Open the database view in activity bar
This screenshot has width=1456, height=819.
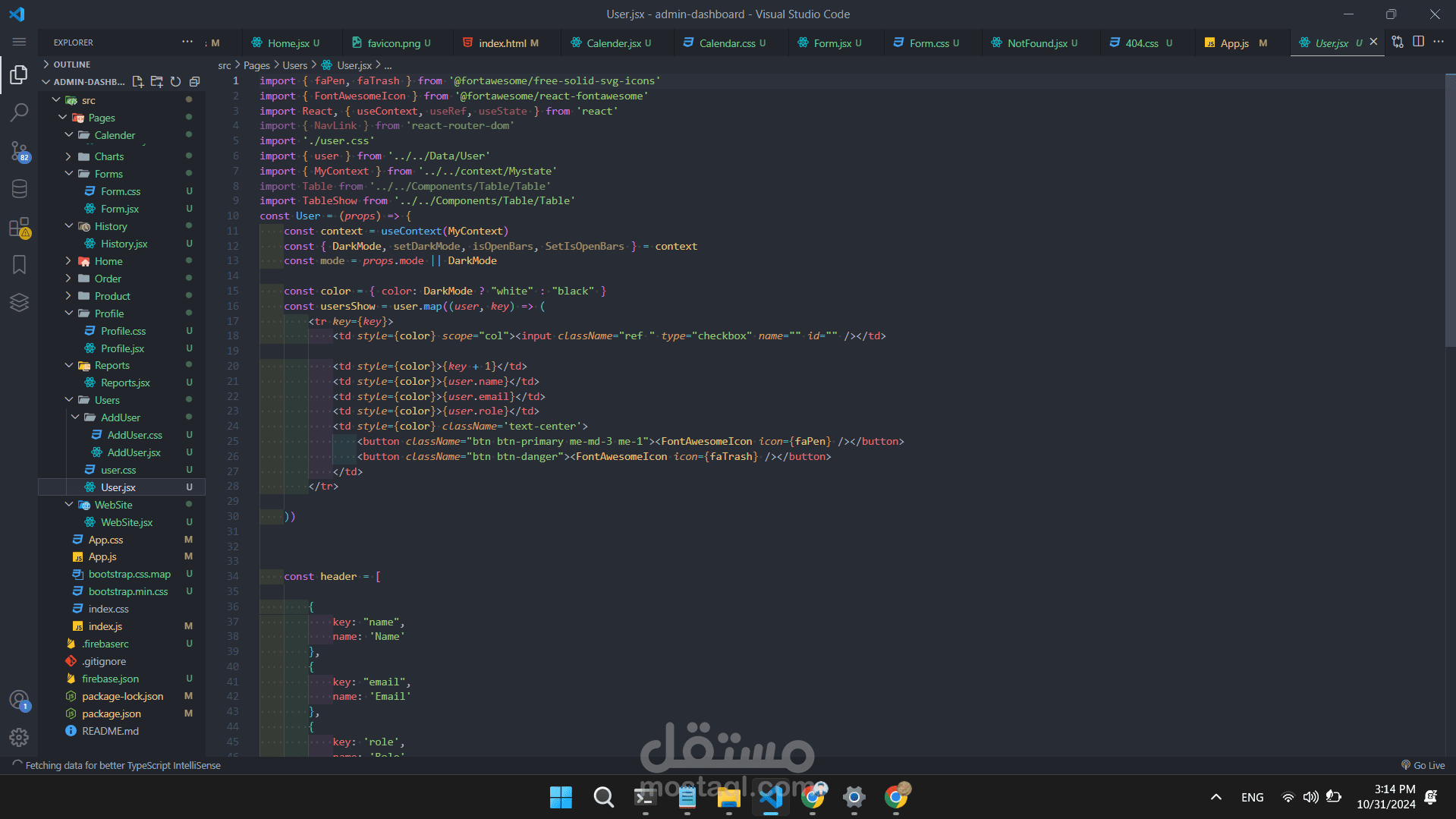click(x=19, y=189)
